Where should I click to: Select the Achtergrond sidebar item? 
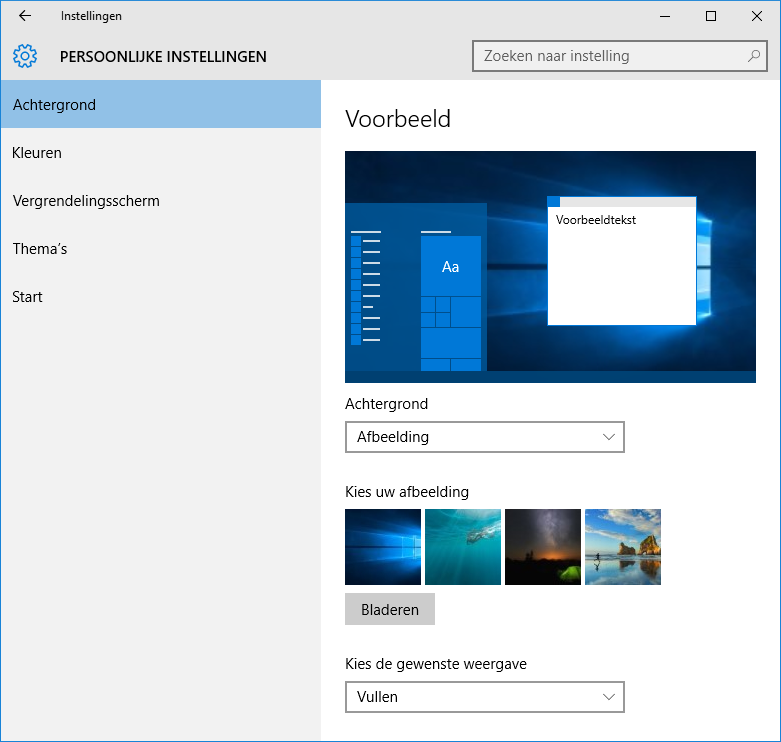[160, 105]
